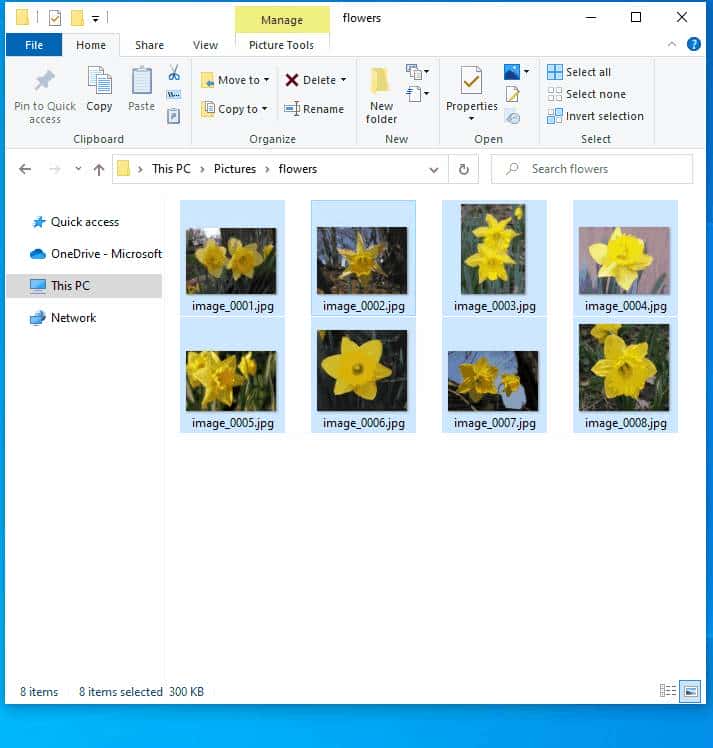Click Pictures in the address breadcrumb
Viewport: 713px width, 748px height.
point(235,169)
